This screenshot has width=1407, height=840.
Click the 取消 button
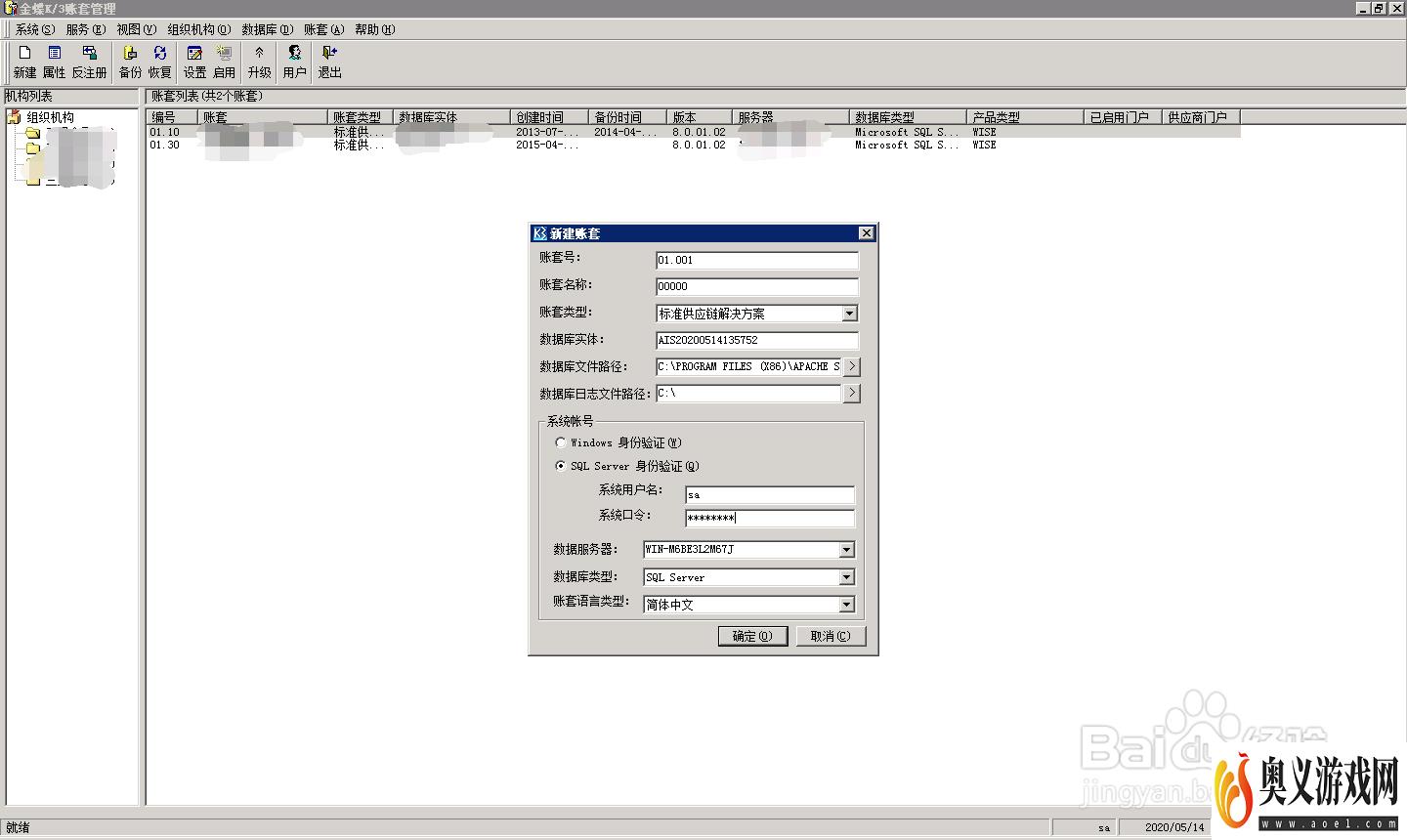point(831,636)
